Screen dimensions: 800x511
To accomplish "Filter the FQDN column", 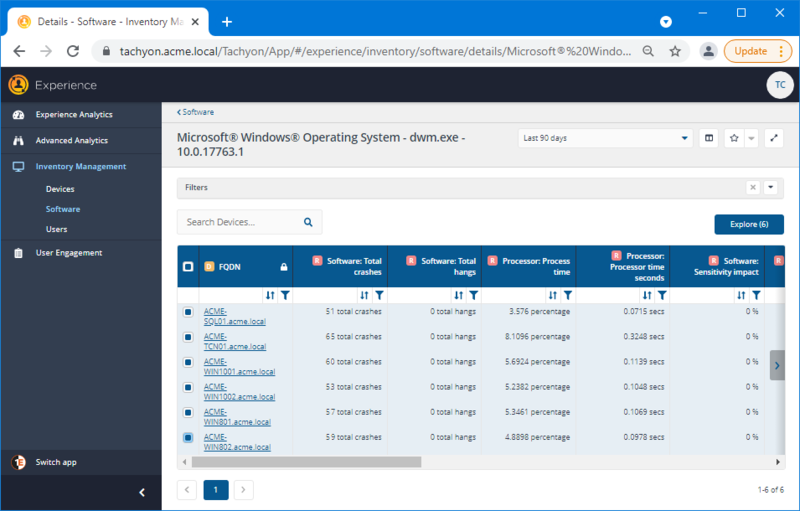I will pos(285,295).
